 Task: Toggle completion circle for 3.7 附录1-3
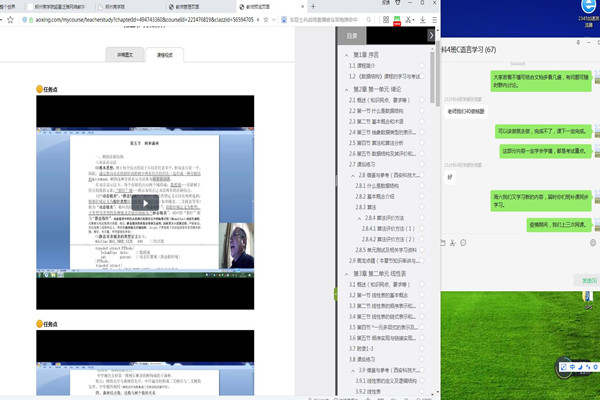424,349
